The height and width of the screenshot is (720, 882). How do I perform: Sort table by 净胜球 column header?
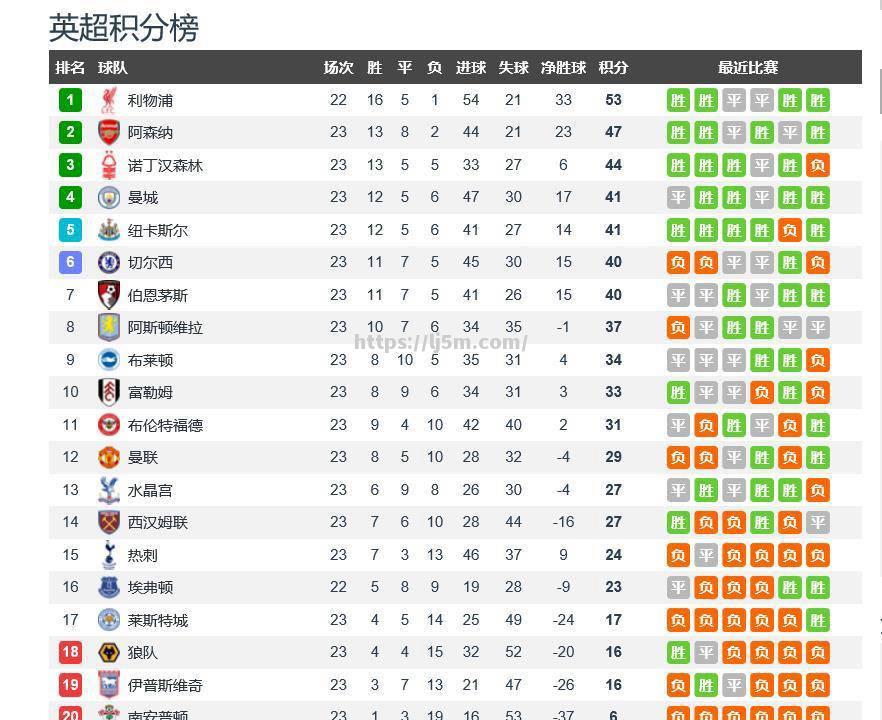[x=563, y=68]
